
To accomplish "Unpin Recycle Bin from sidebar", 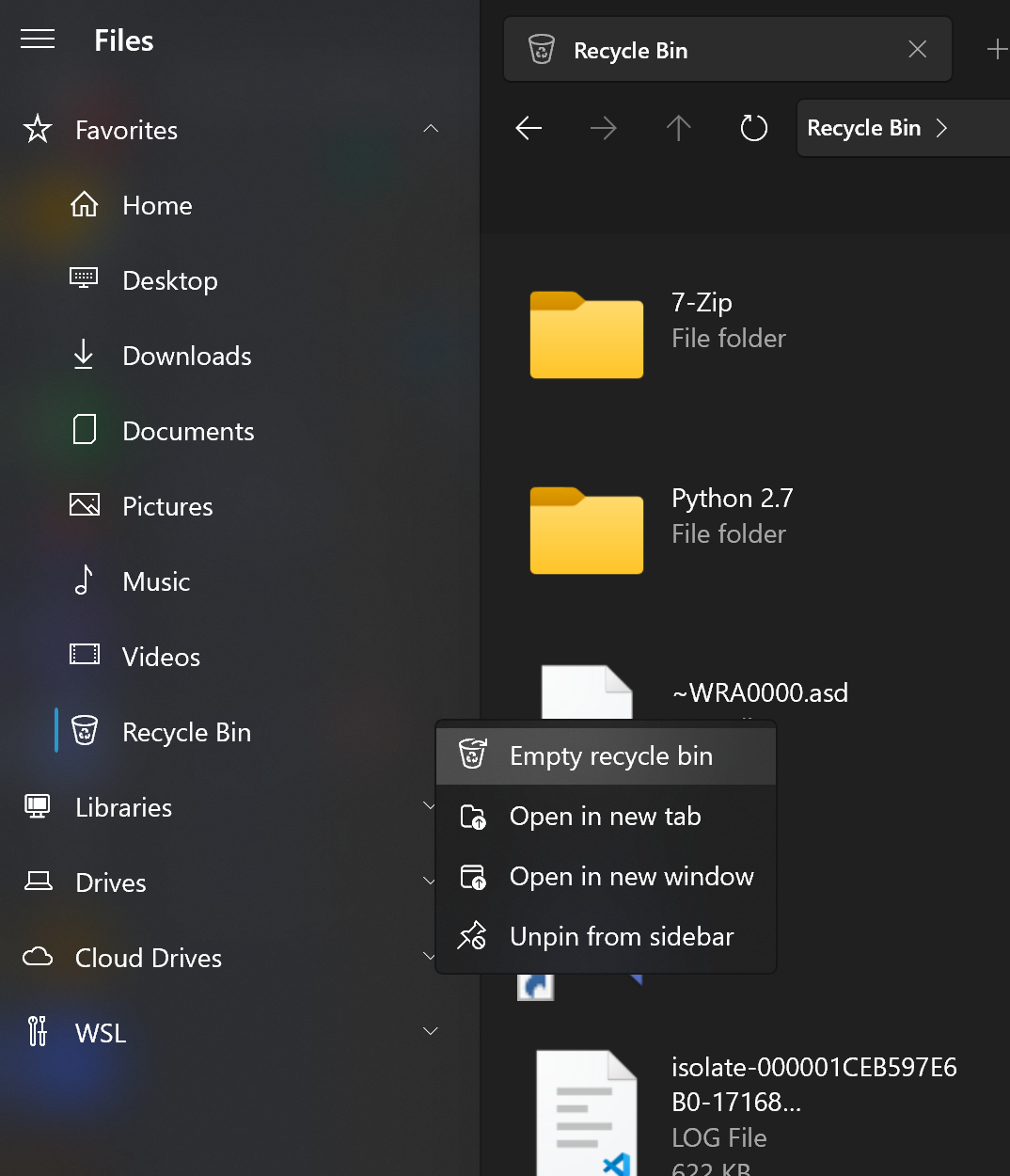I will (x=621, y=936).
